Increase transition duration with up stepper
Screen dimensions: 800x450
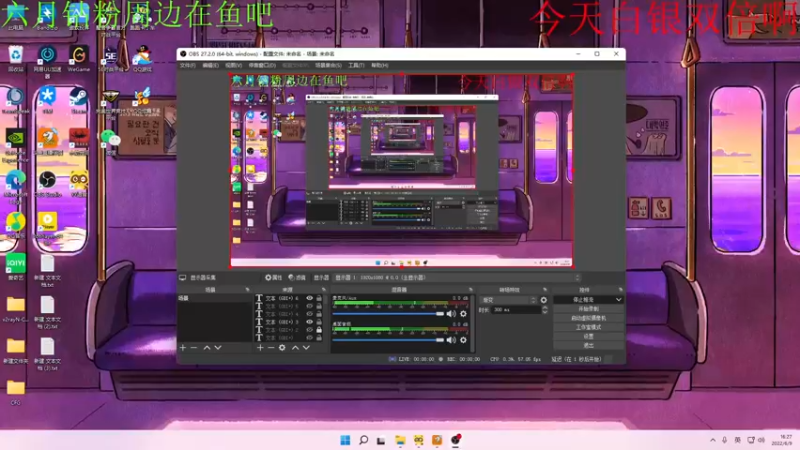coord(544,308)
